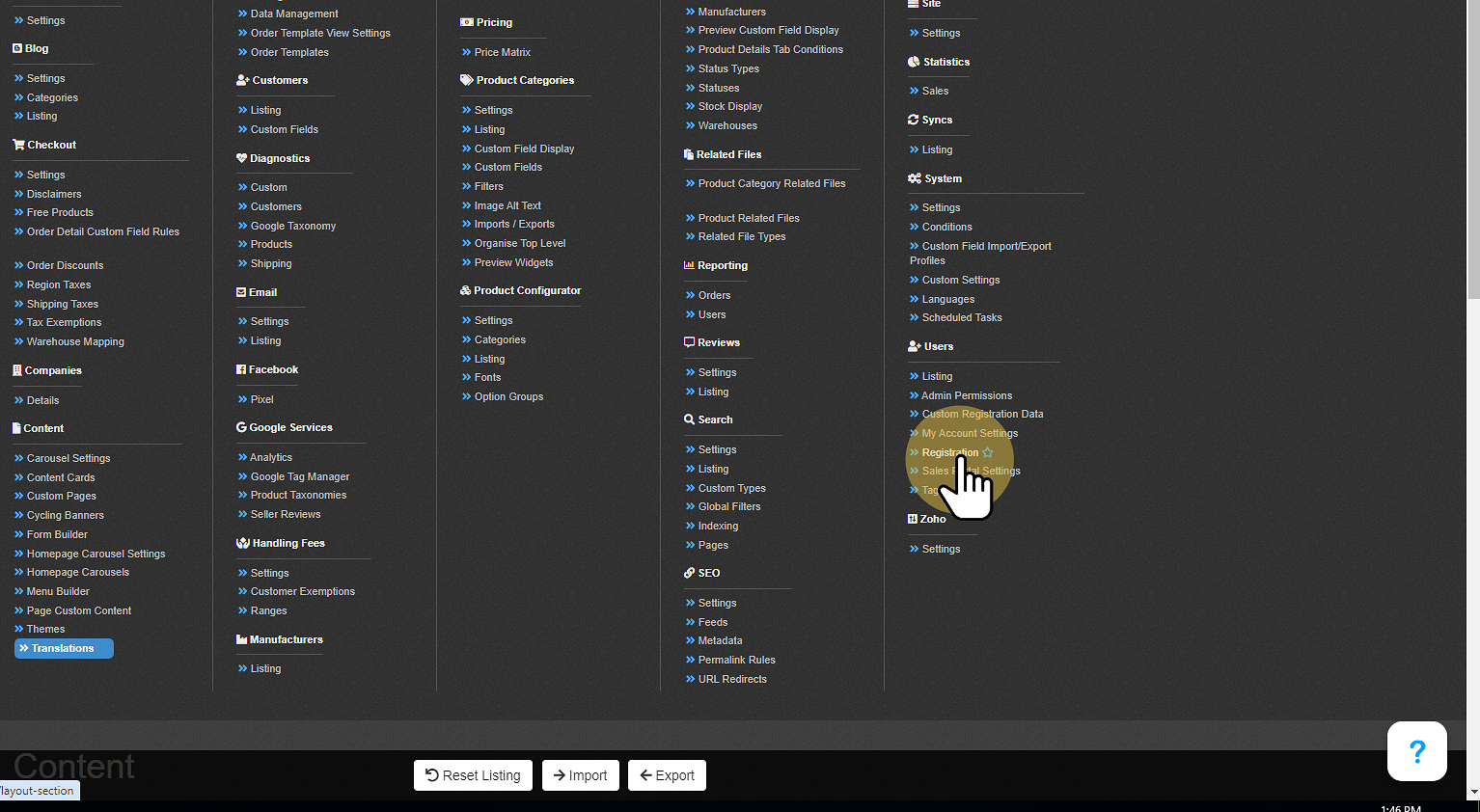Click the Blog section icon
Viewport: 1480px width, 812px height.
point(17,48)
